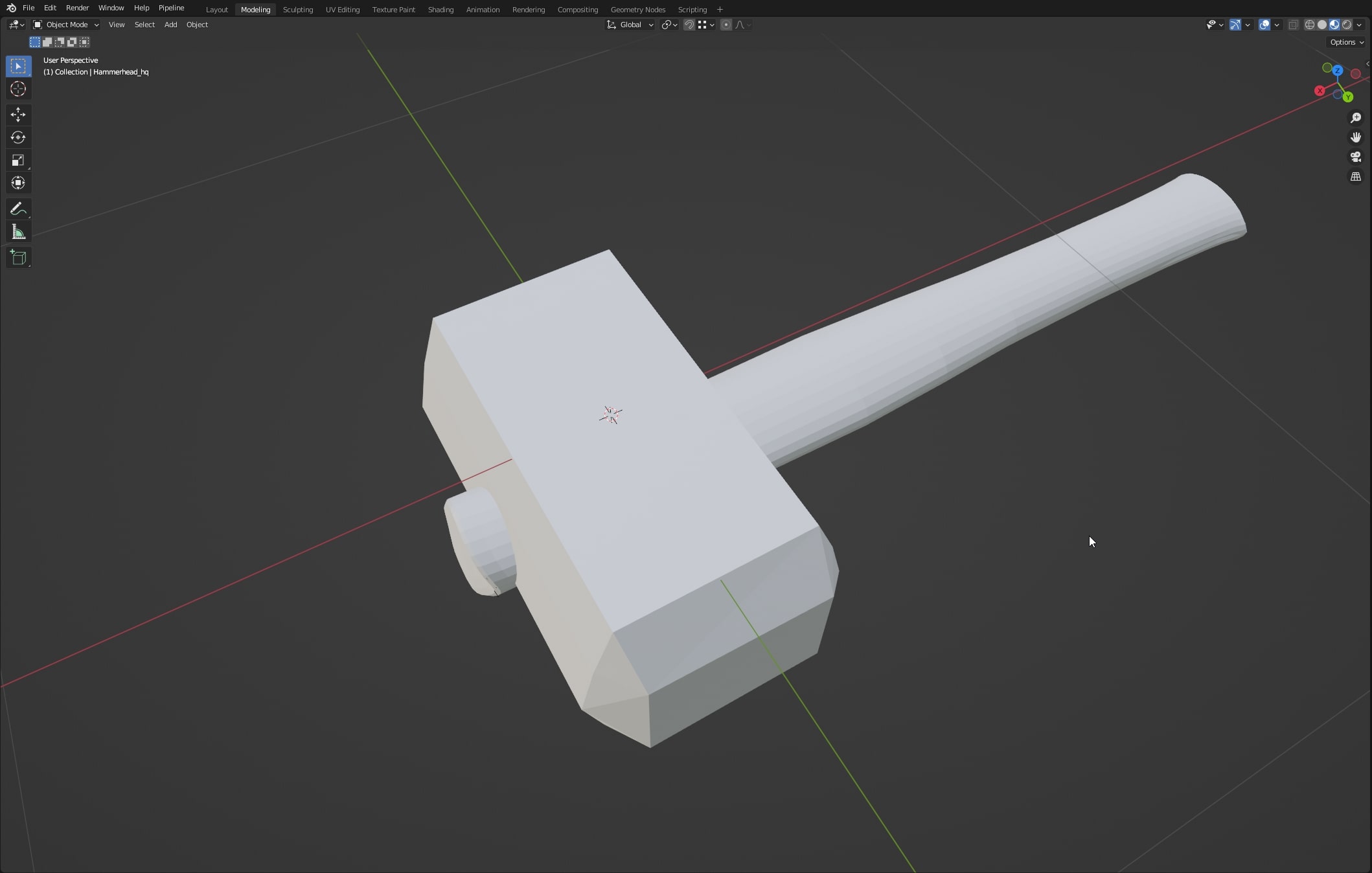Expand the Options dropdown
1372x873 pixels.
tap(1347, 42)
